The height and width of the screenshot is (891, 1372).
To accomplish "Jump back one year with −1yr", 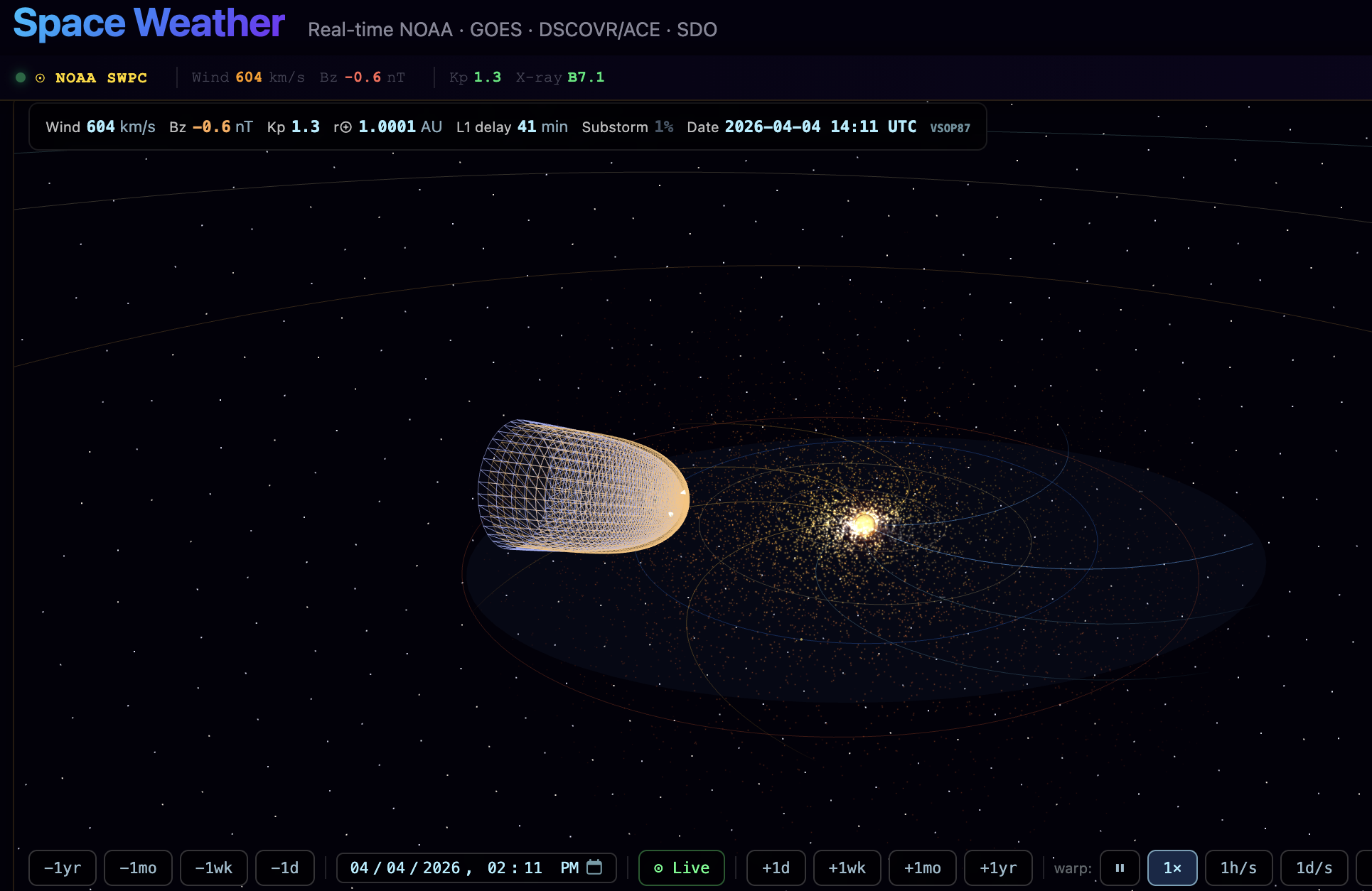I will pos(63,868).
